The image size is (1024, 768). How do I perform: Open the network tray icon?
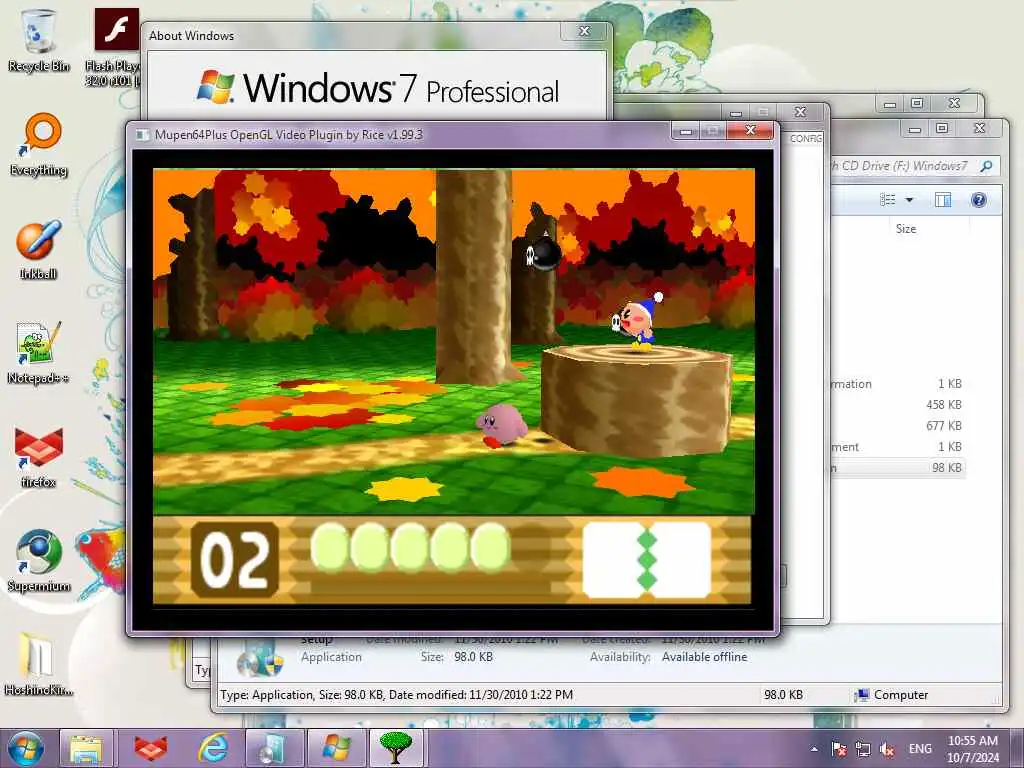coord(863,749)
